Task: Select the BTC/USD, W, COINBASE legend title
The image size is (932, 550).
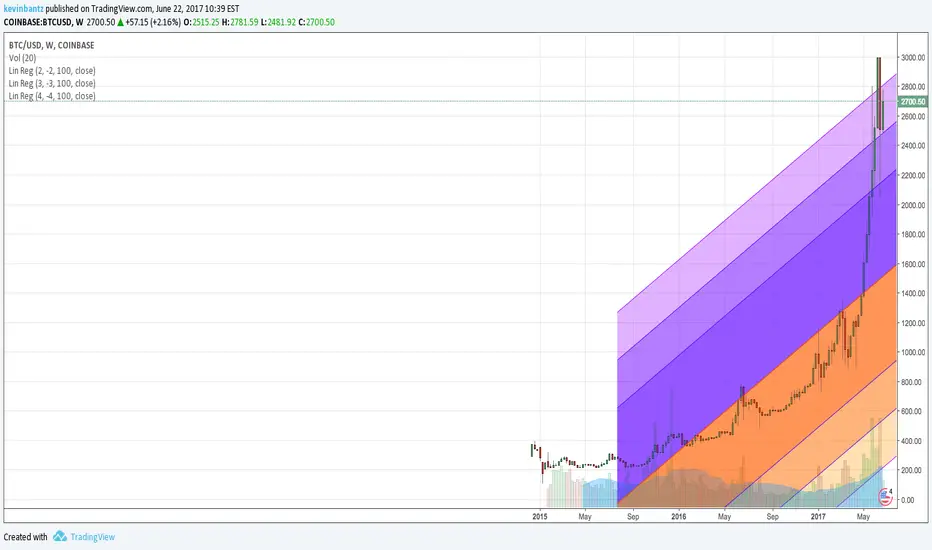Action: coord(52,45)
